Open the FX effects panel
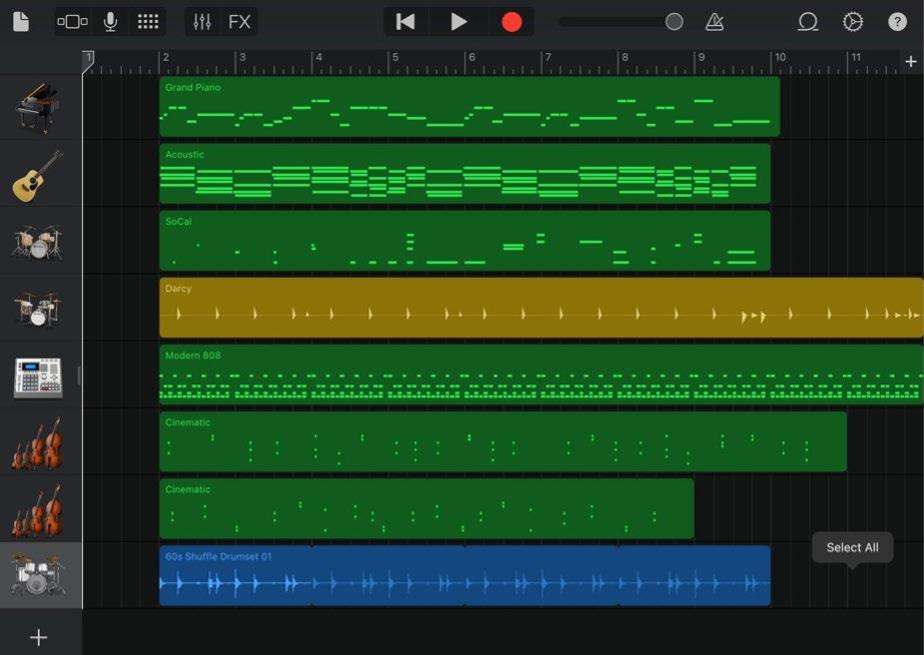The image size is (924, 655). 239,22
